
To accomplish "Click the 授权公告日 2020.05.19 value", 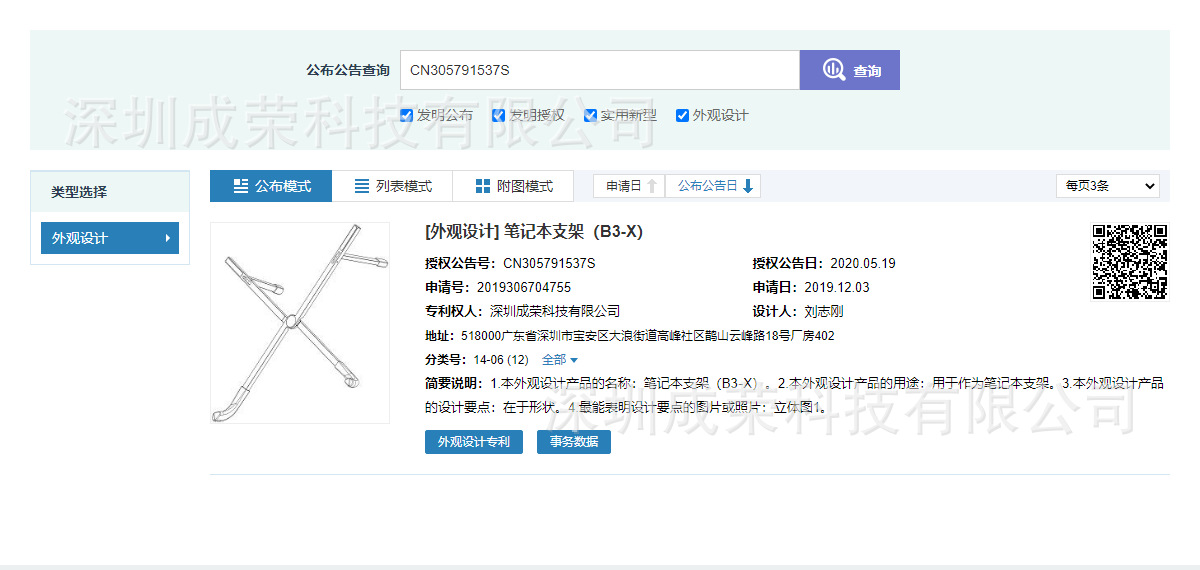I will coord(863,264).
